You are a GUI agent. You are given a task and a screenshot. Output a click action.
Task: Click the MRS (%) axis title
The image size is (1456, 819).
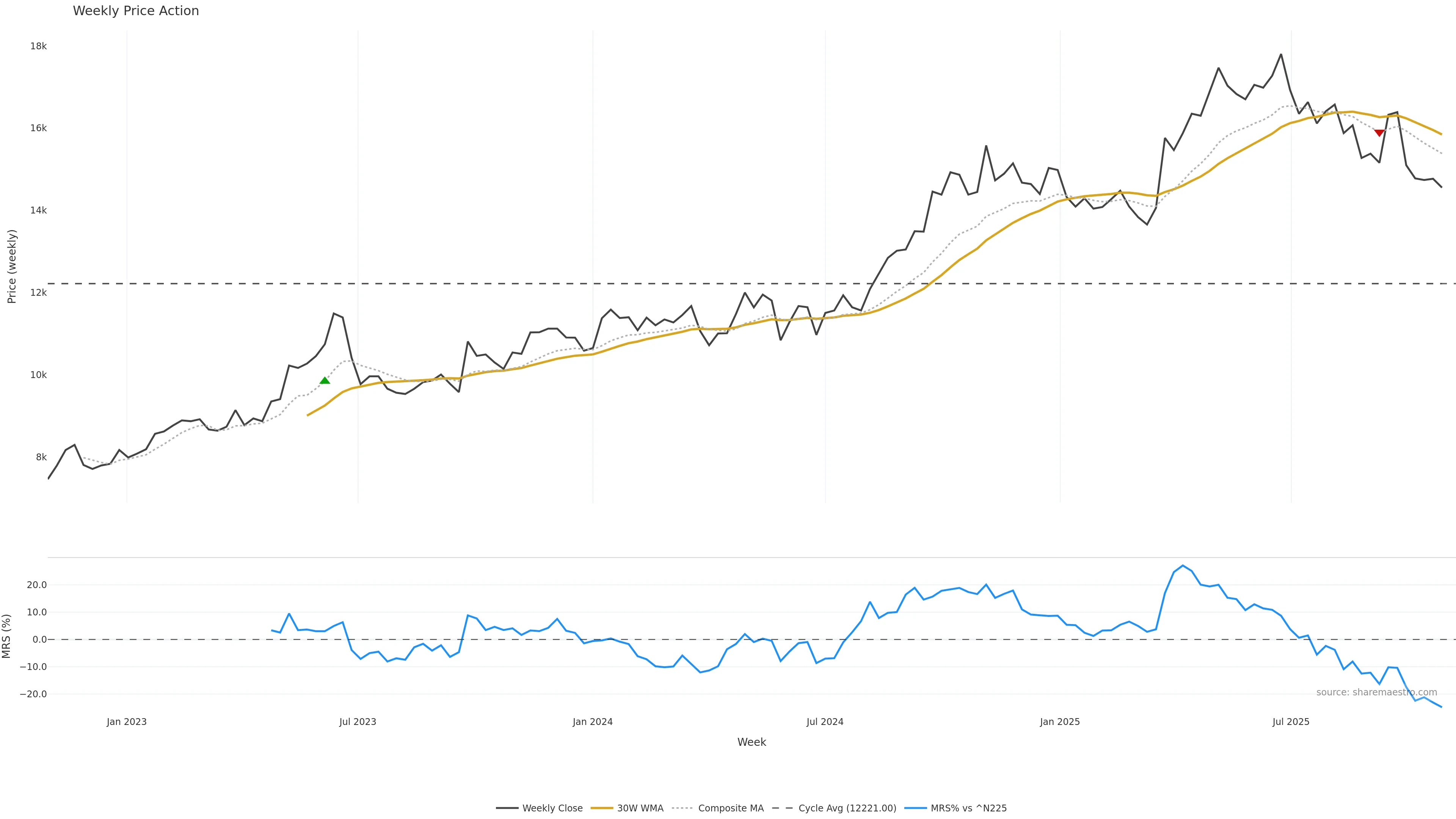7,636
